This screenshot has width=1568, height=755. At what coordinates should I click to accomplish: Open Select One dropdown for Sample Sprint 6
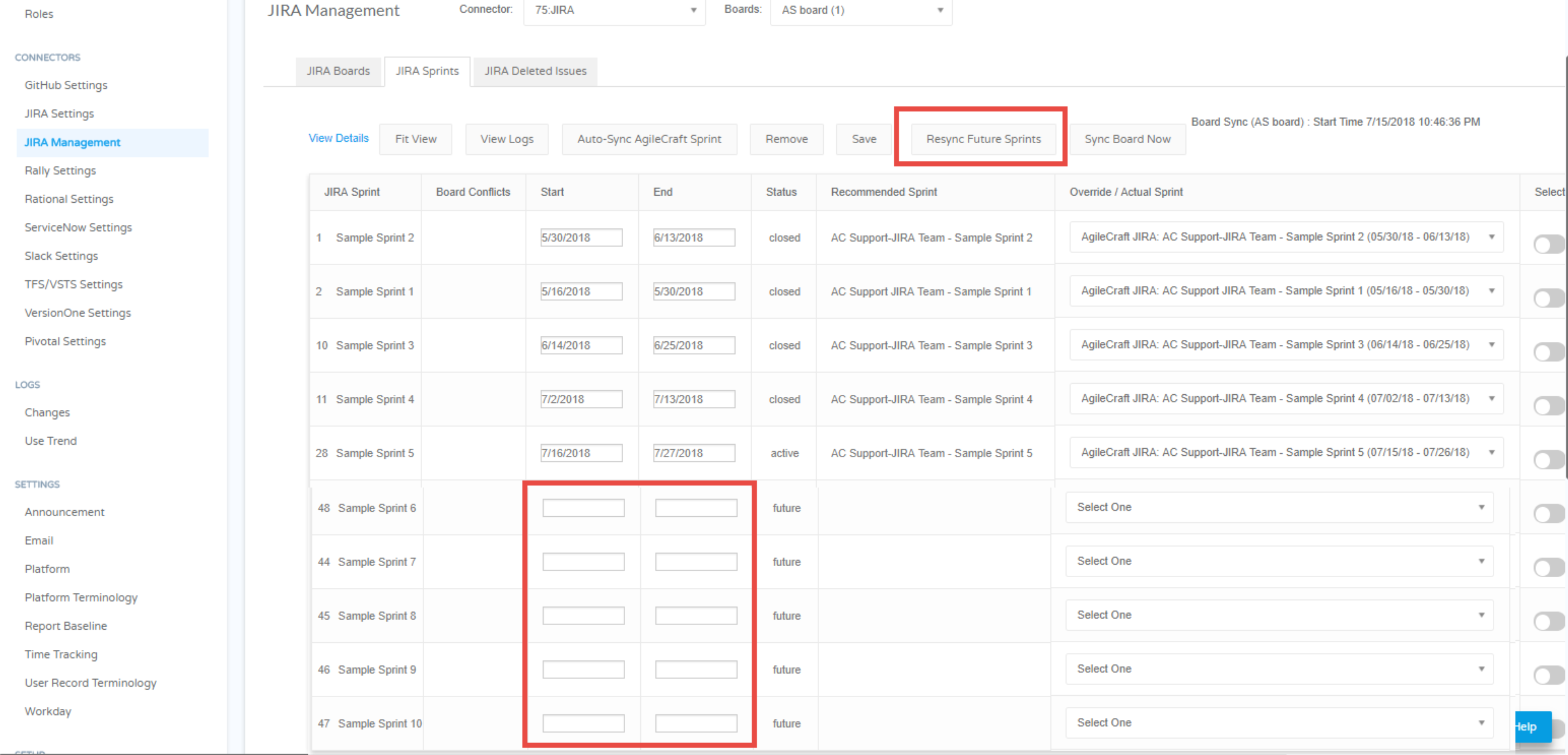1279,507
